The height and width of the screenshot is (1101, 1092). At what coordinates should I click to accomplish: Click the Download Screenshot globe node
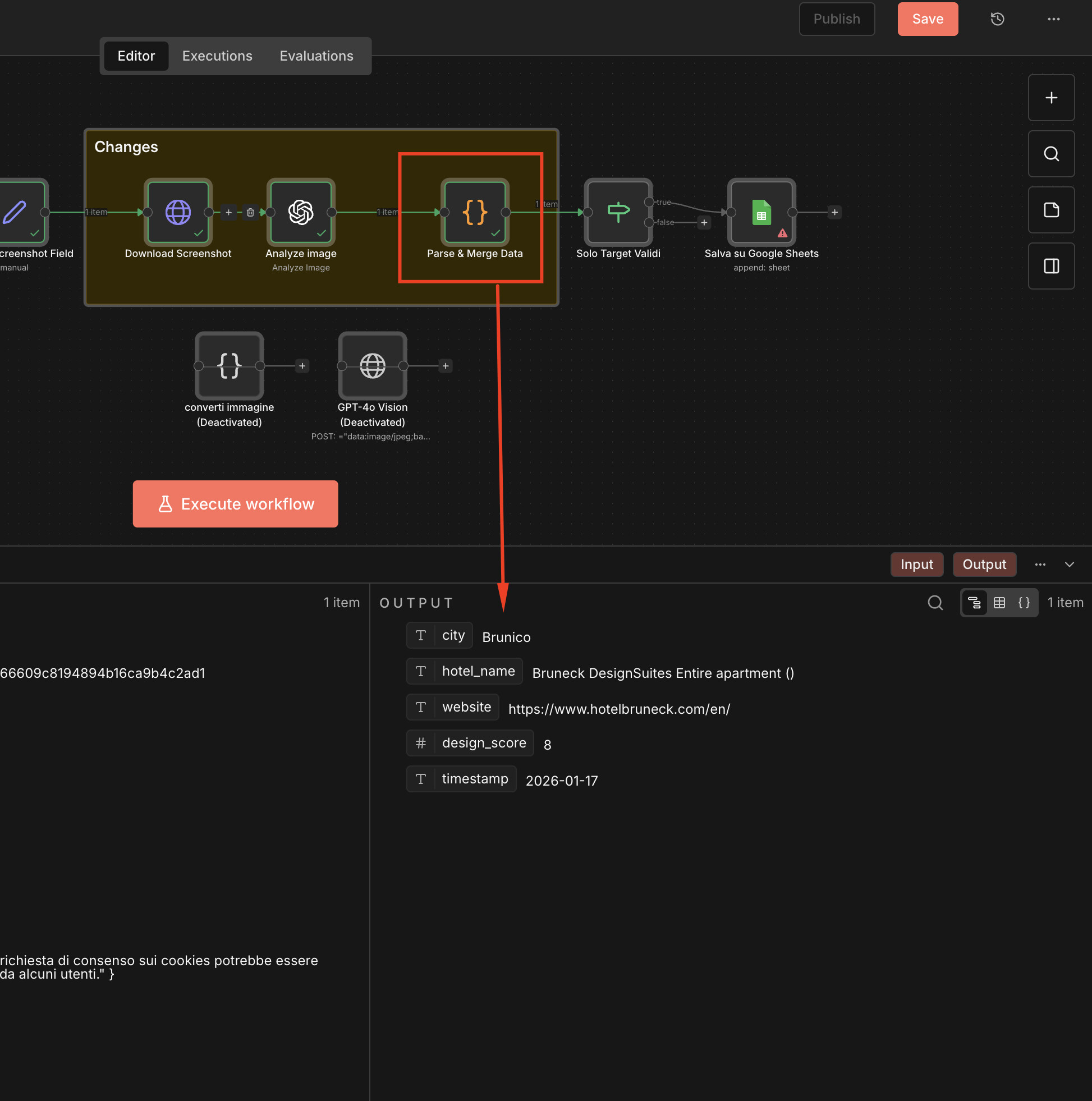click(x=178, y=212)
